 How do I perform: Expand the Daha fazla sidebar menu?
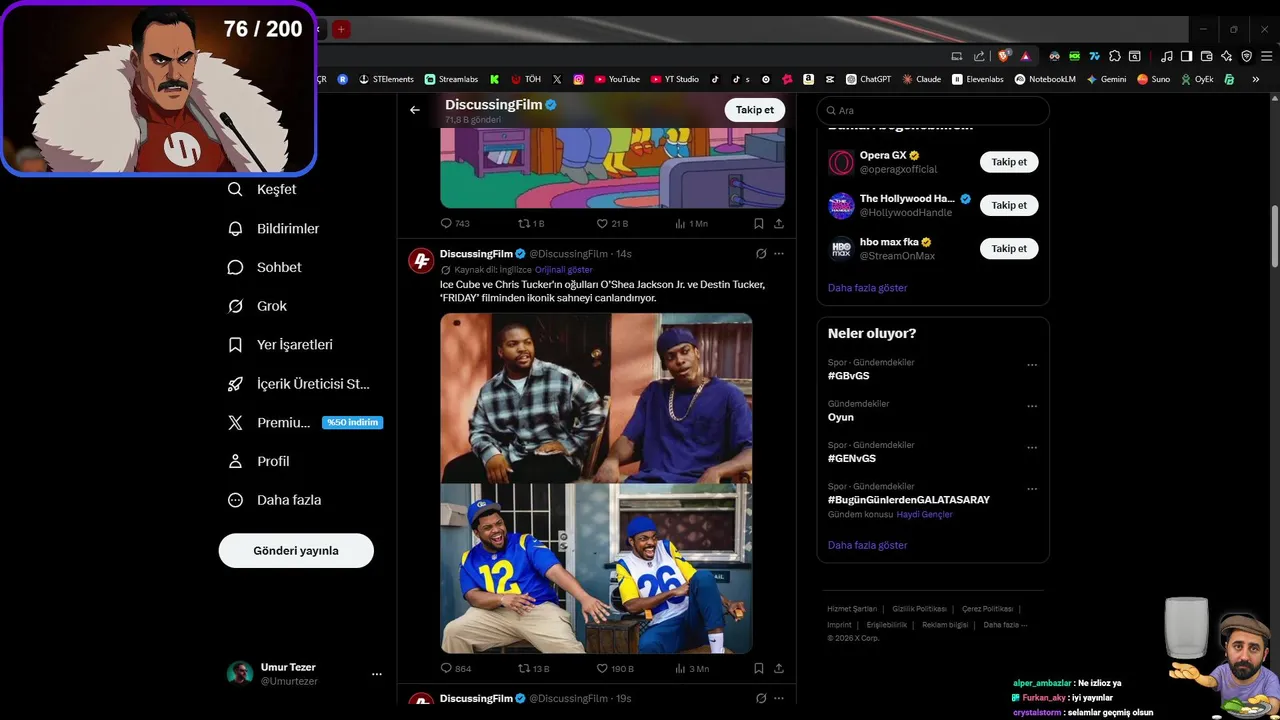coord(275,500)
